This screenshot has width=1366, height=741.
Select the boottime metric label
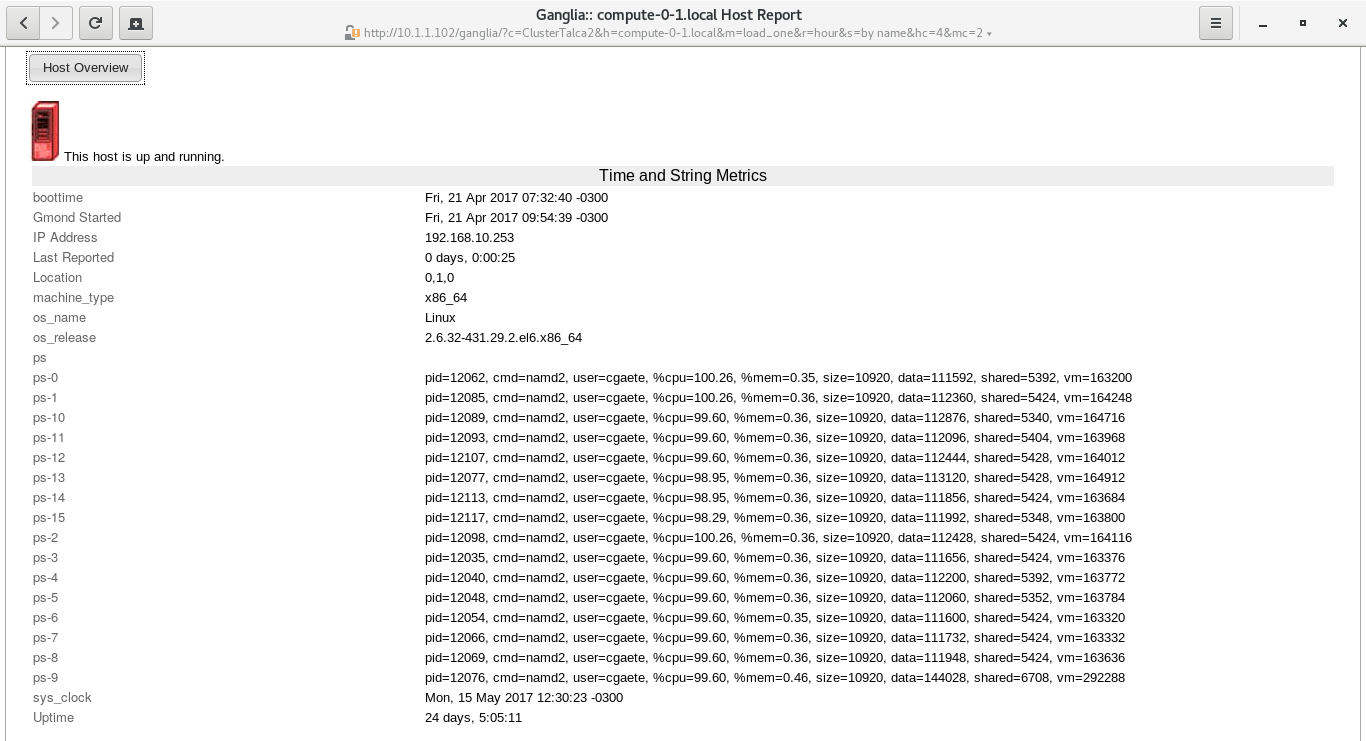[58, 198]
